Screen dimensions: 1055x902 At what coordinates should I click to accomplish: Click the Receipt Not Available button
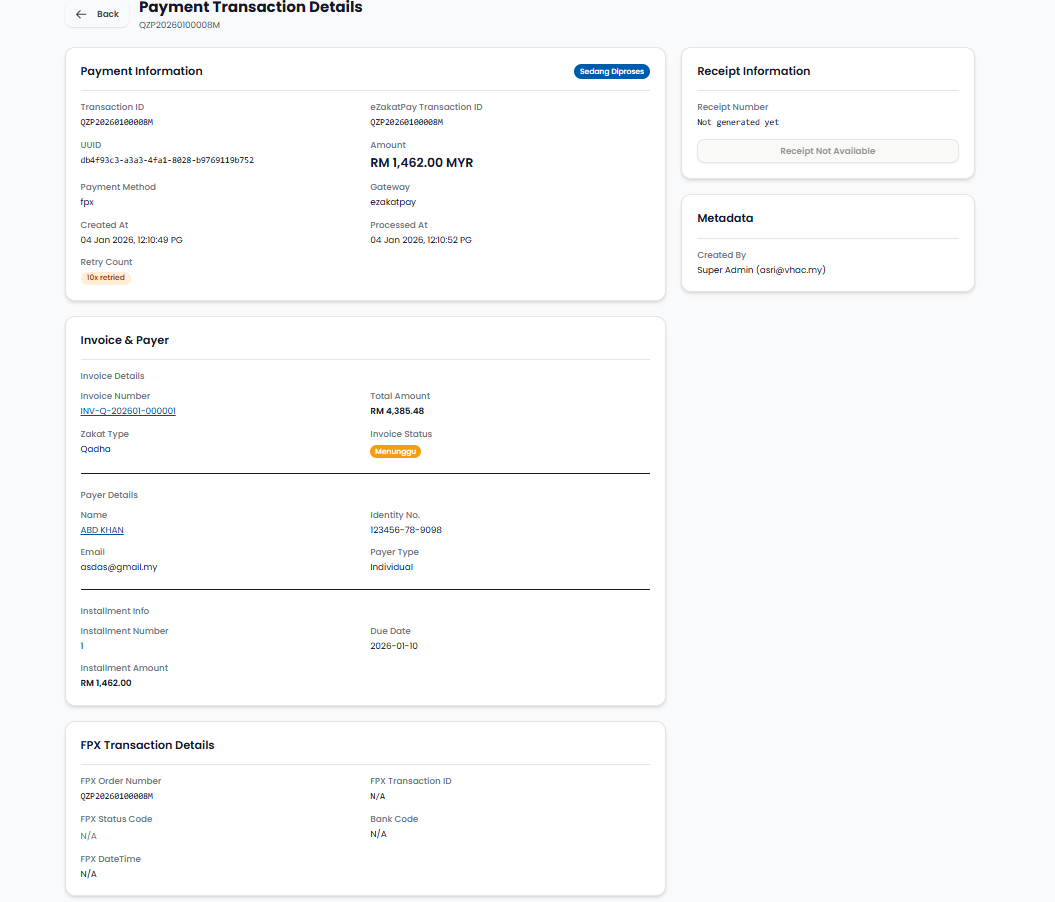tap(827, 151)
